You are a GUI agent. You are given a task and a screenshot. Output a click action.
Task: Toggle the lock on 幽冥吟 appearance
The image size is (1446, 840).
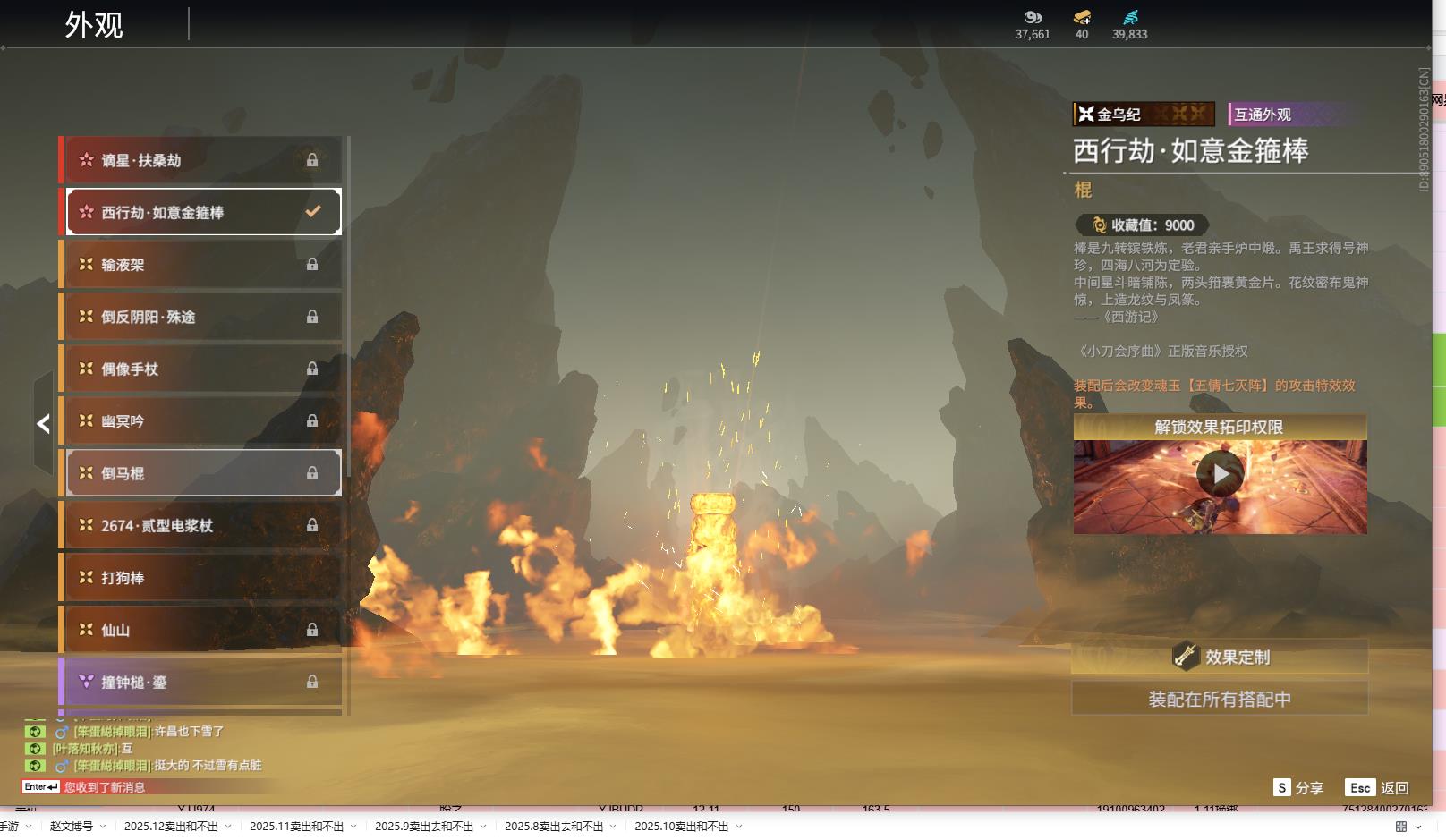point(312,420)
